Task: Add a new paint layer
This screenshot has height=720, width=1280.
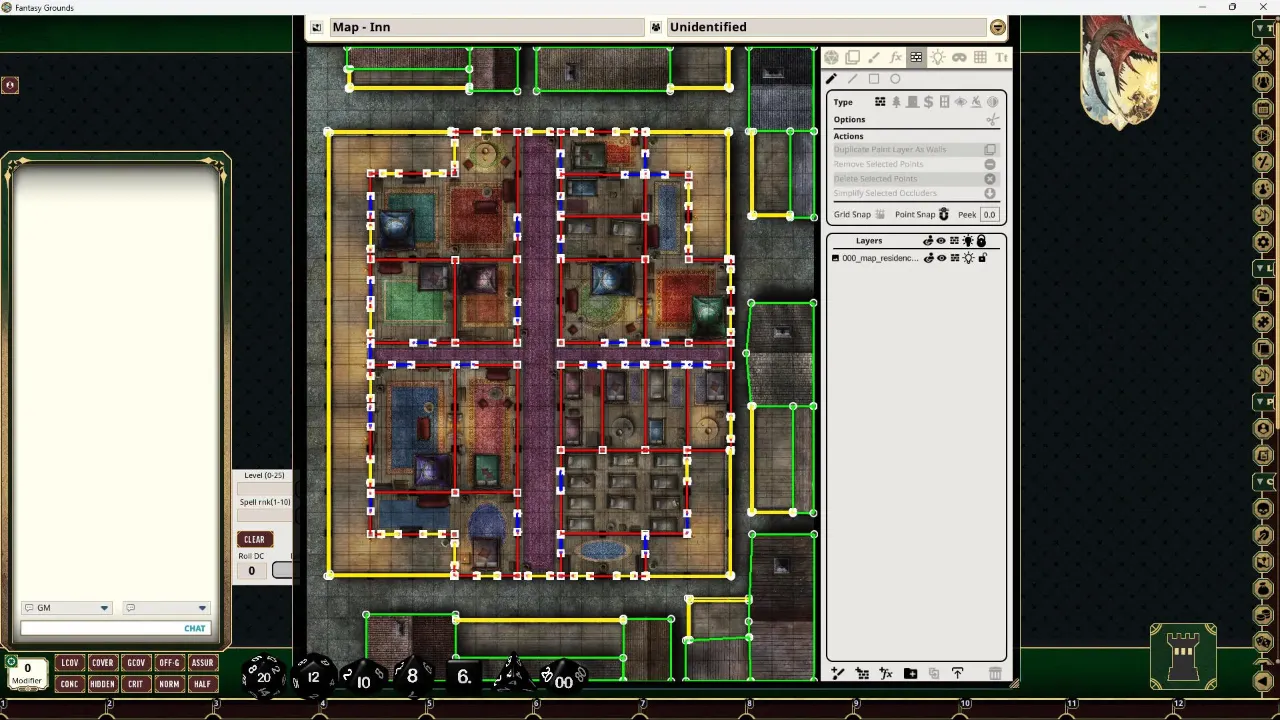Action: click(838, 674)
